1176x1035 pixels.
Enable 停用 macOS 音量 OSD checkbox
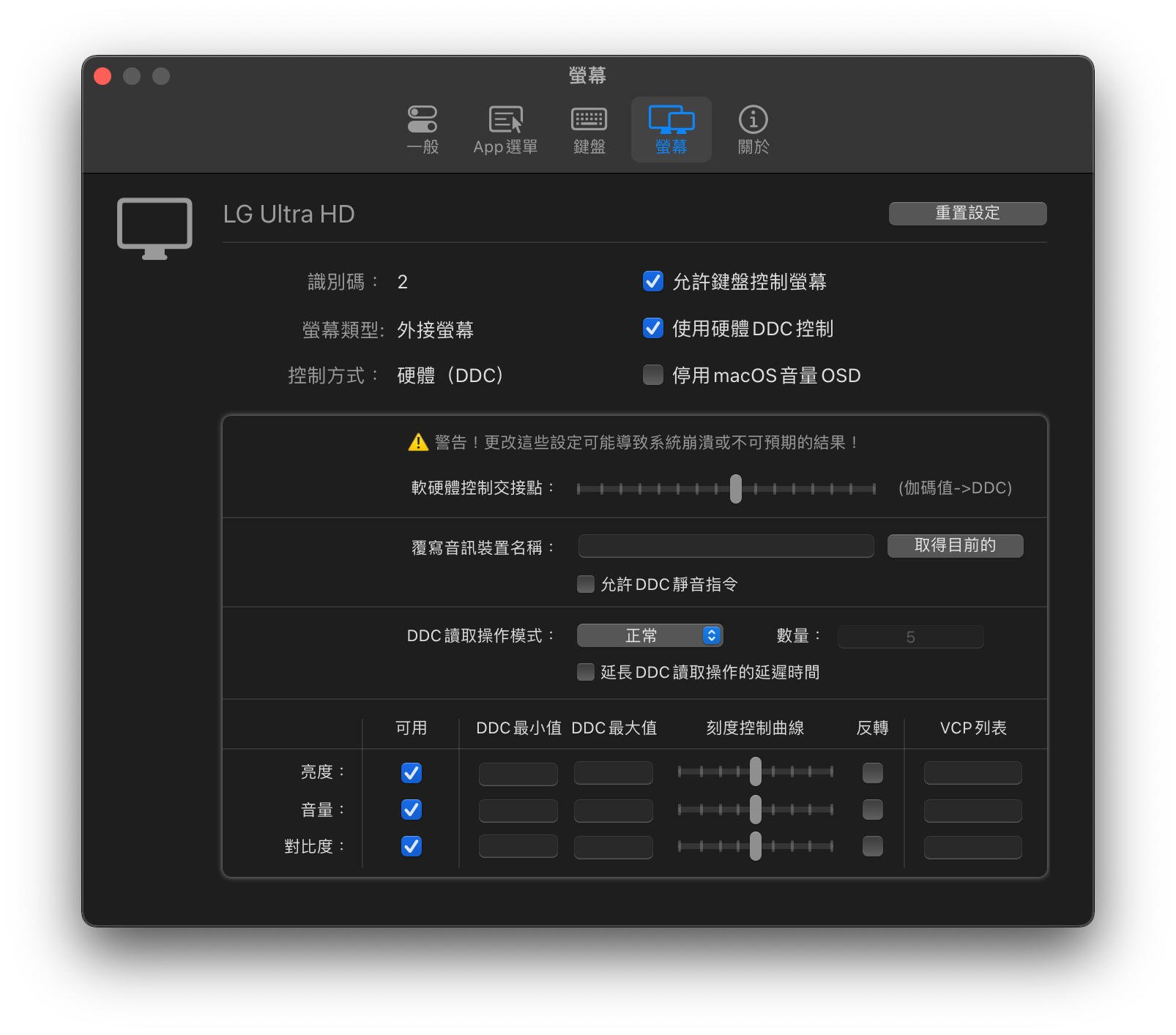(x=653, y=375)
